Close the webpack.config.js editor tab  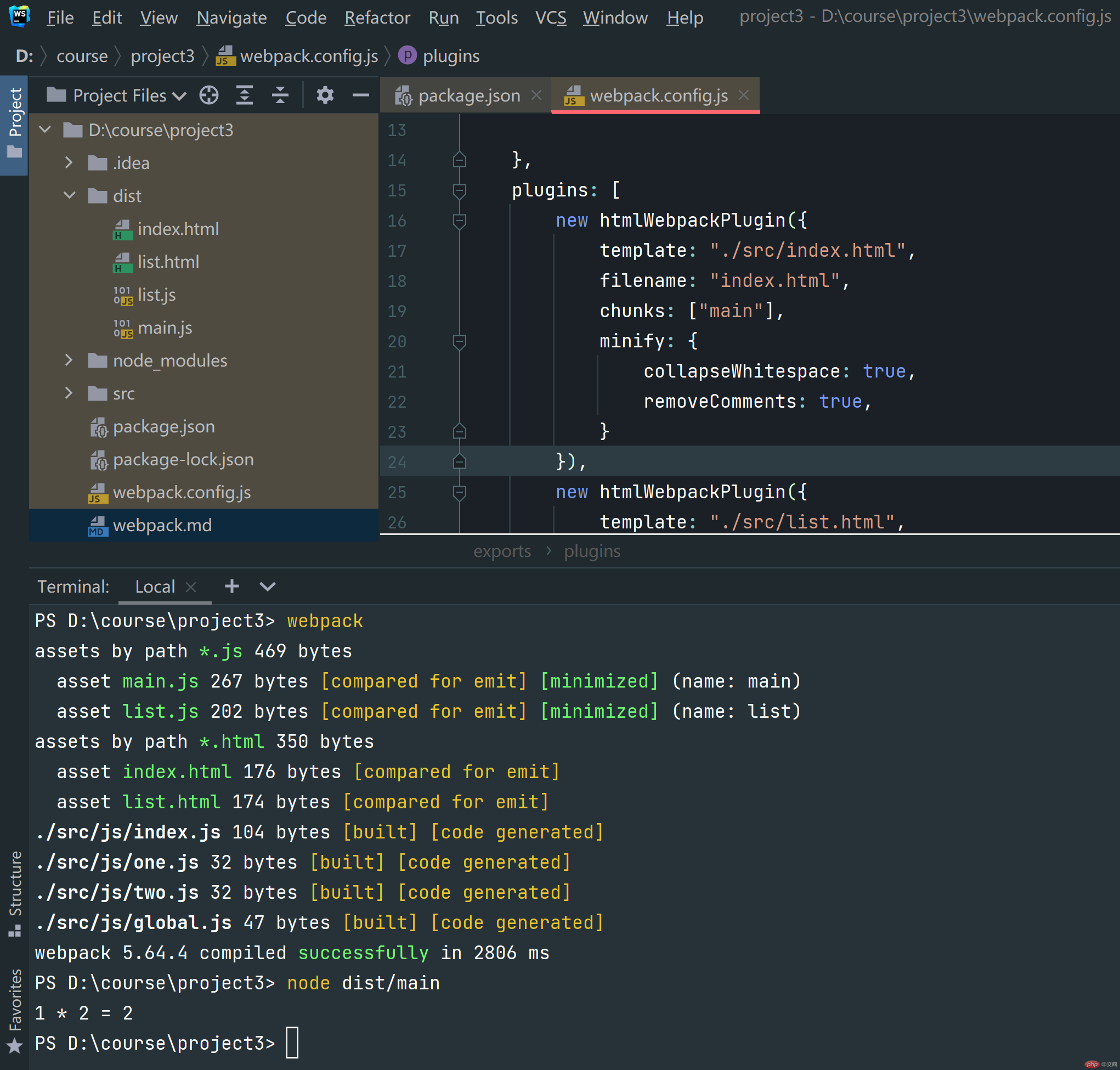pos(744,95)
